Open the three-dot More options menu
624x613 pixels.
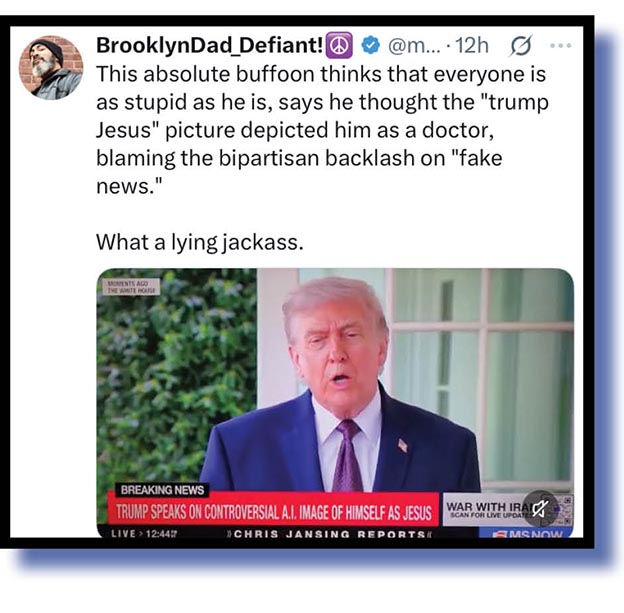[561, 45]
